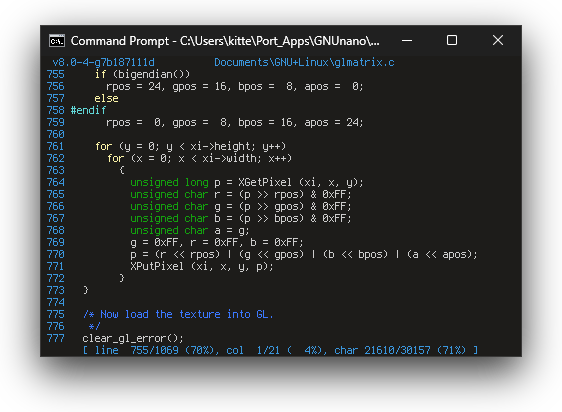
Task: Click empty line number 760
Action: click(x=56, y=134)
